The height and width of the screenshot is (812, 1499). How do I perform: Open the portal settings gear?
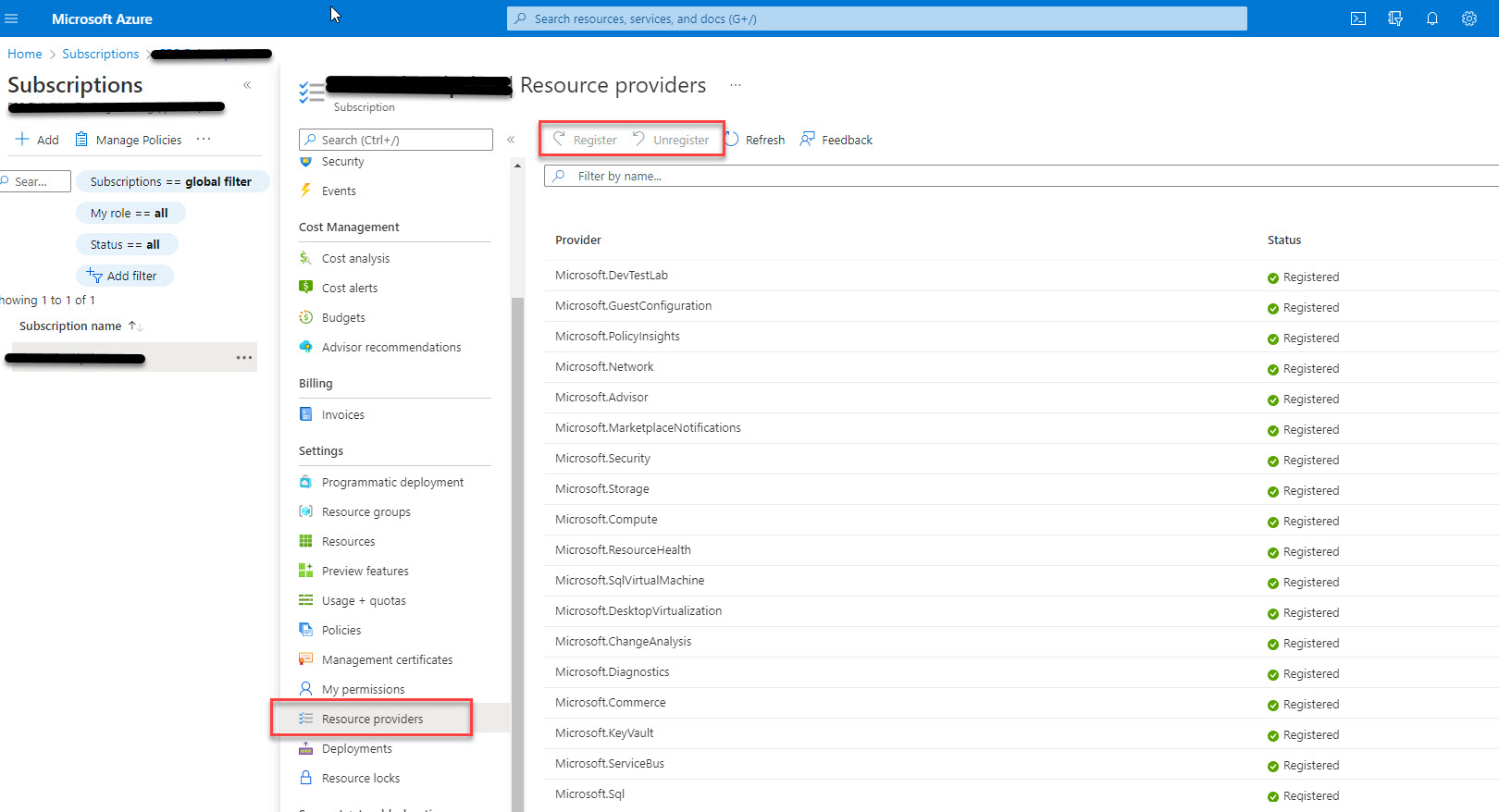pos(1468,18)
